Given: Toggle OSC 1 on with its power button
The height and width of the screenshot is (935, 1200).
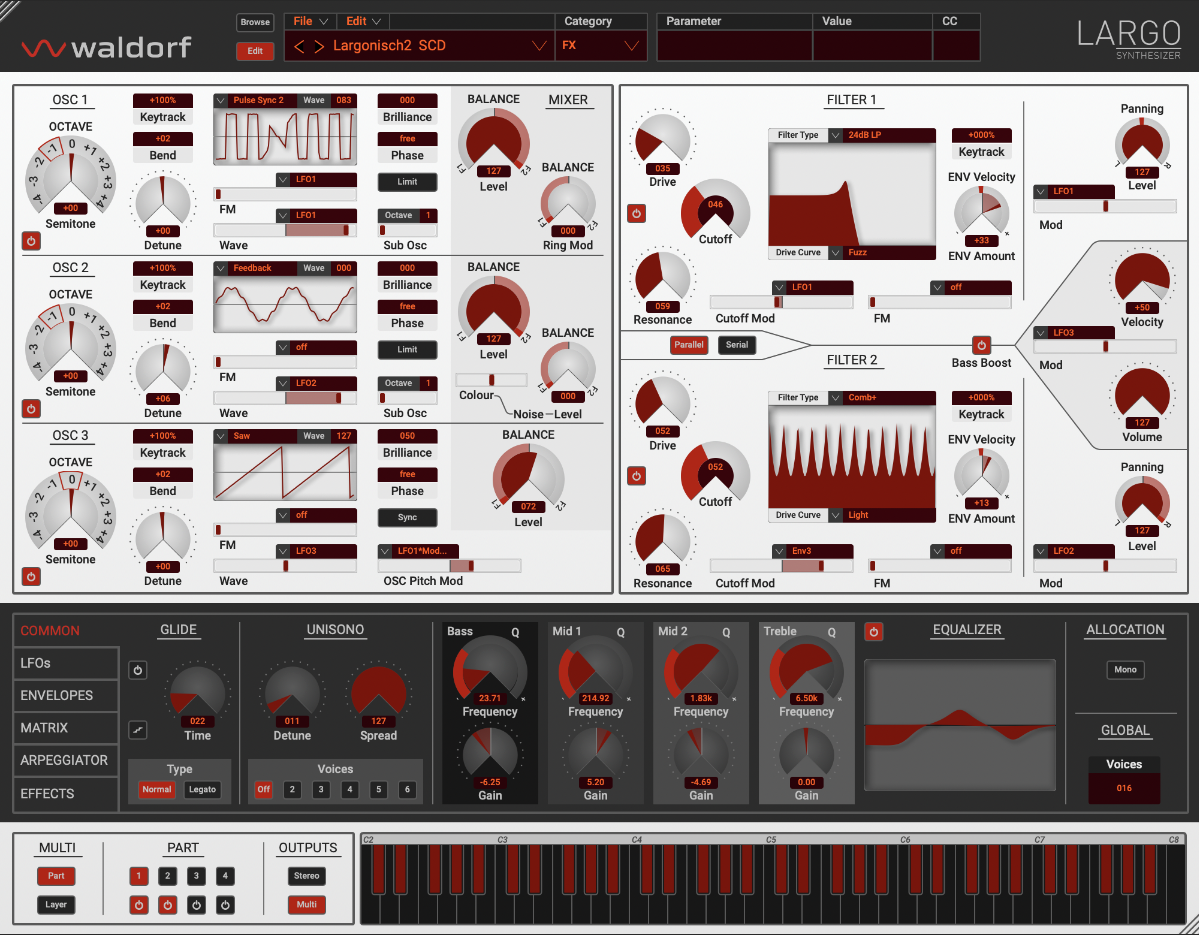Looking at the screenshot, I should click(30, 241).
